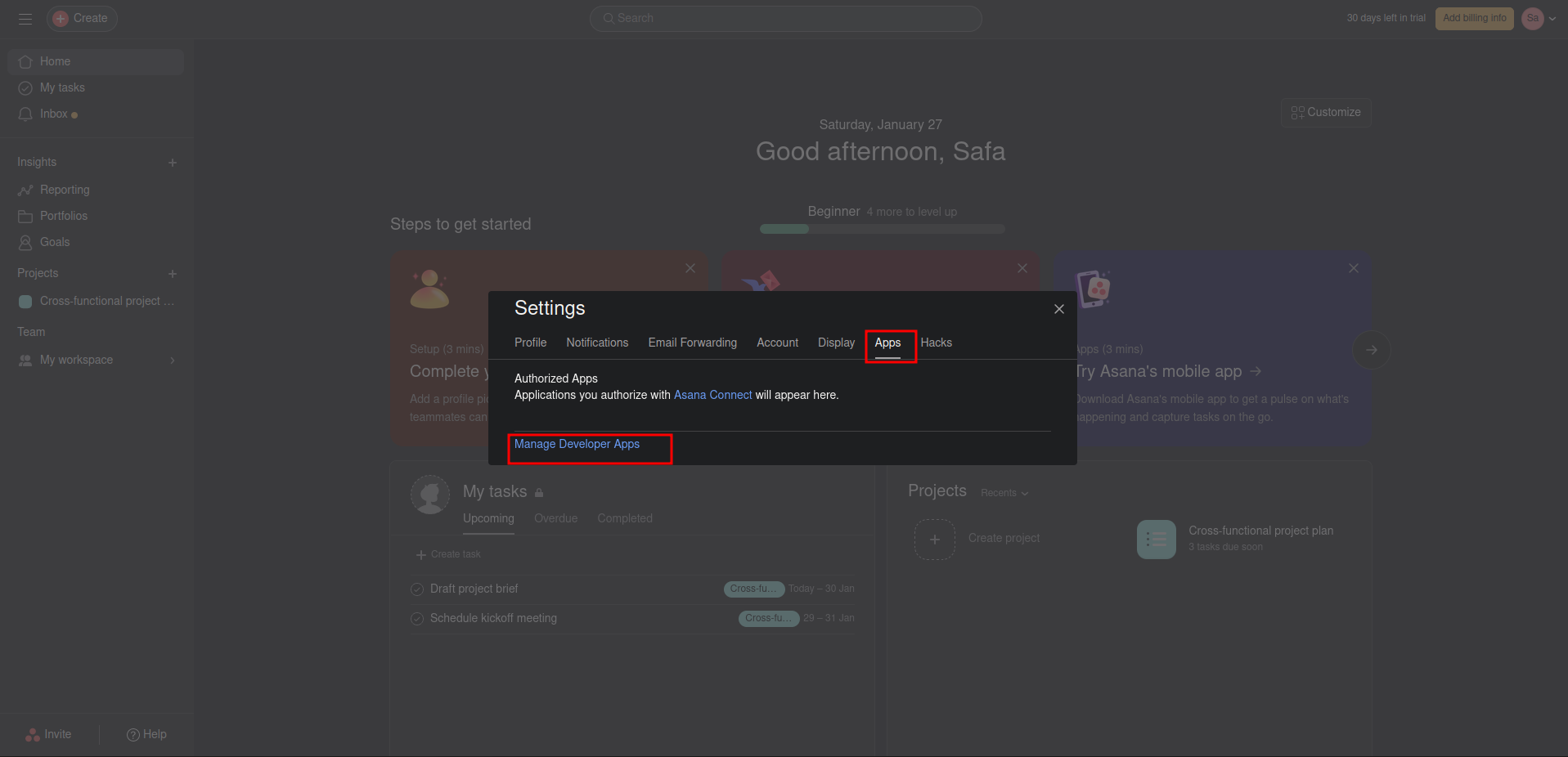This screenshot has height=757, width=1568.
Task: Click the My tasks avatar photo
Action: coord(429,495)
